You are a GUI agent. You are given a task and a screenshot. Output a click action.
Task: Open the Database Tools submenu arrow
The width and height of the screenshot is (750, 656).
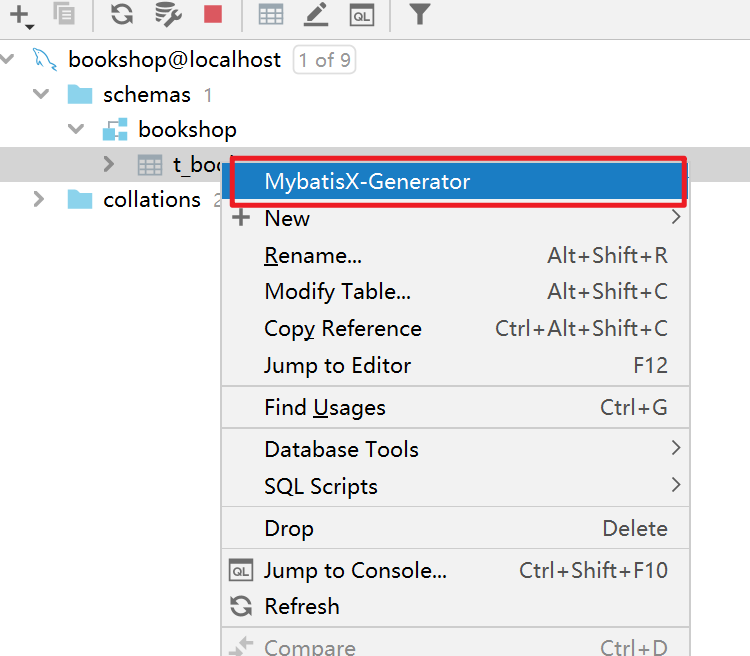675,448
